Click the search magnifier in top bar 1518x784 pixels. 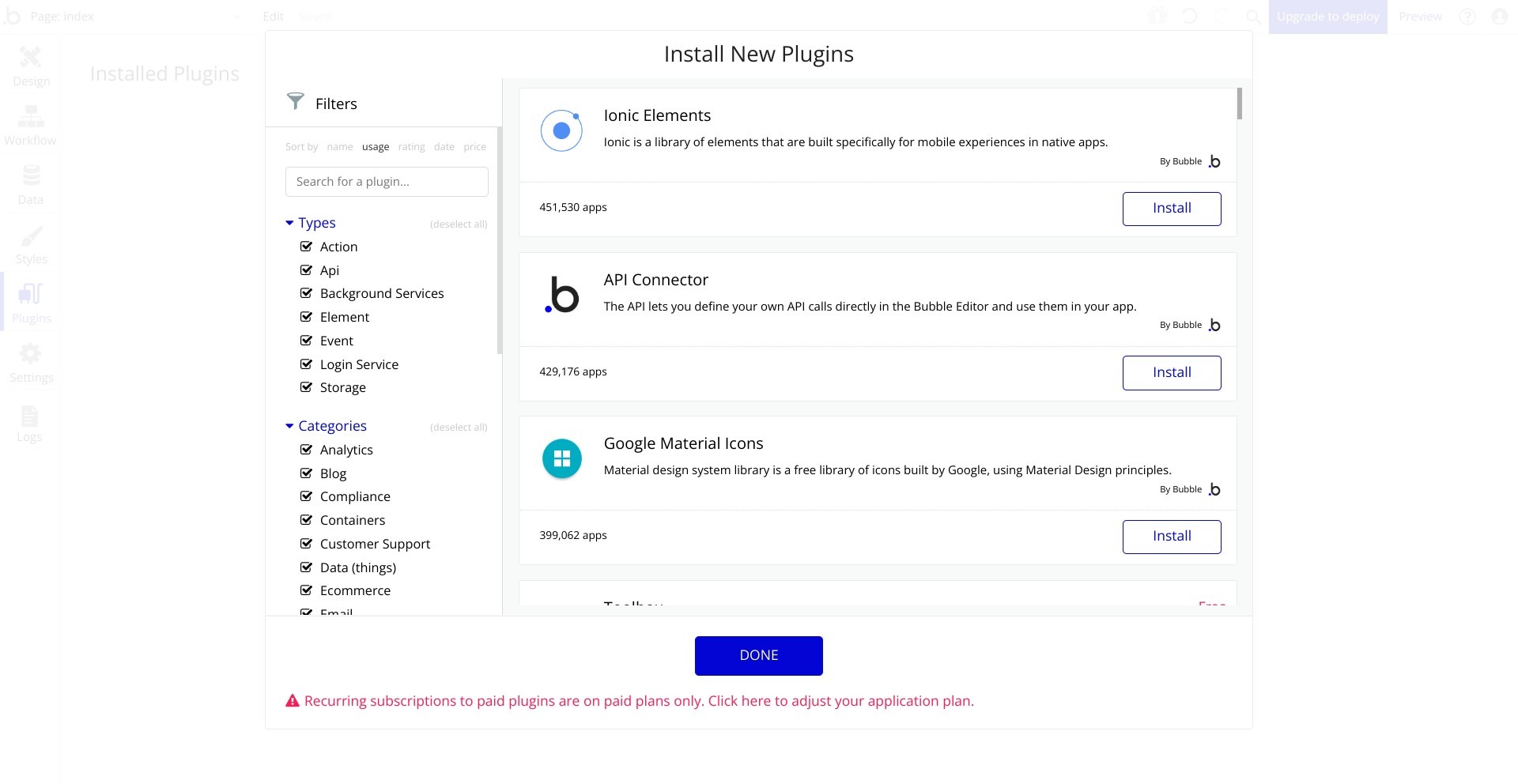pos(1253,16)
